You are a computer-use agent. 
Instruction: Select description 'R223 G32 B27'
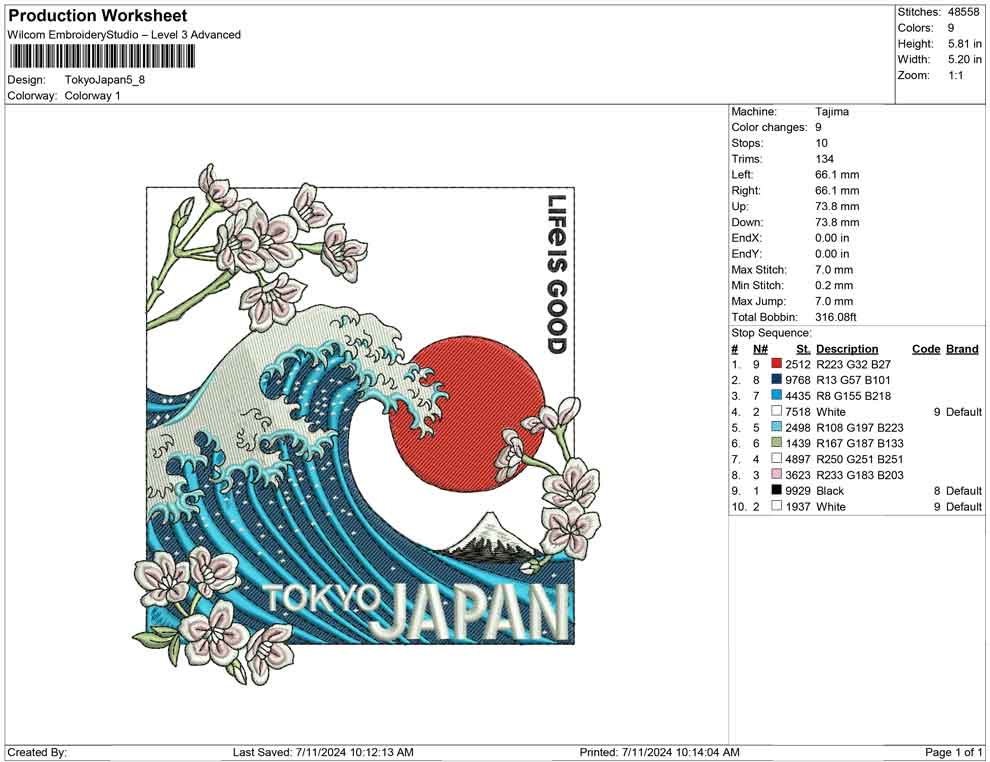[853, 364]
